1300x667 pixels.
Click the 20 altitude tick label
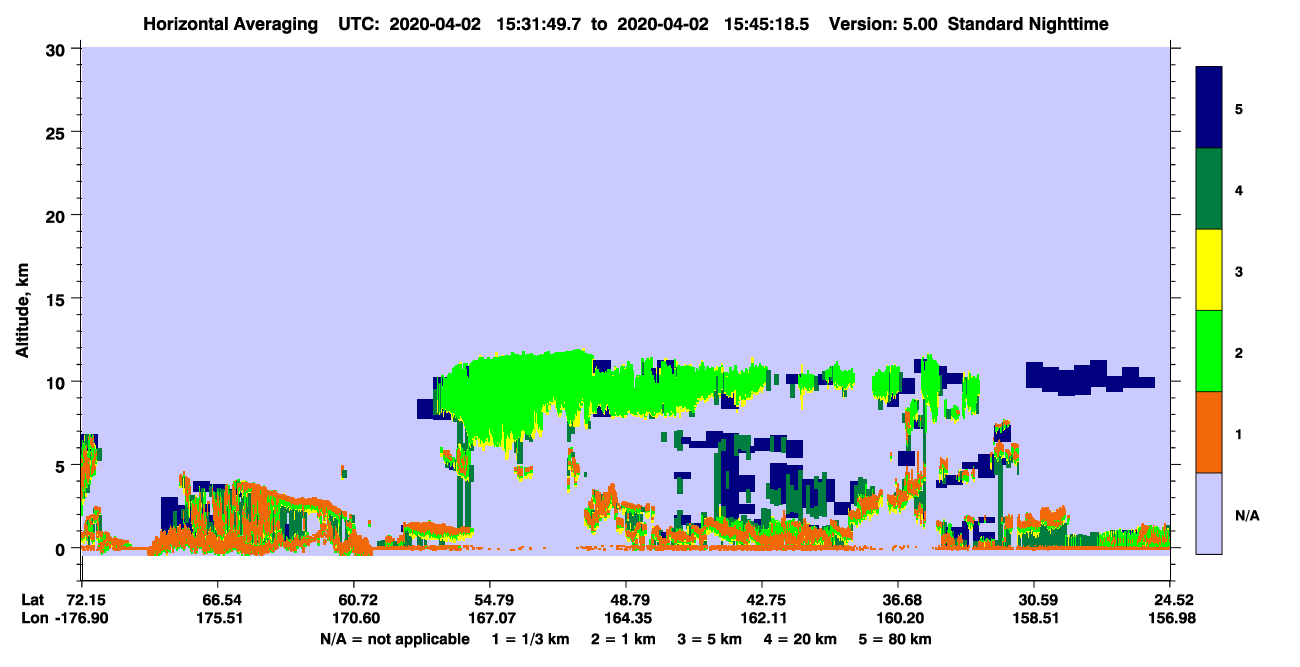click(x=58, y=215)
